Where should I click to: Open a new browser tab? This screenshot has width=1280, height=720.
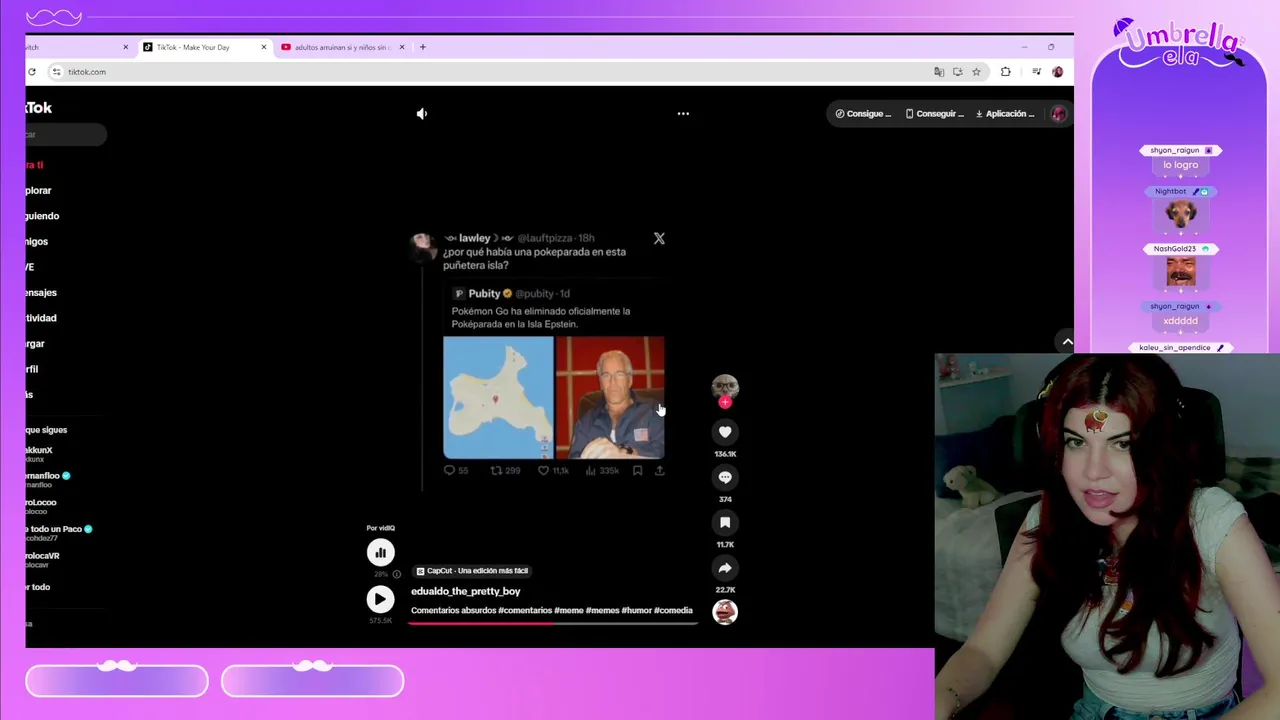423,47
